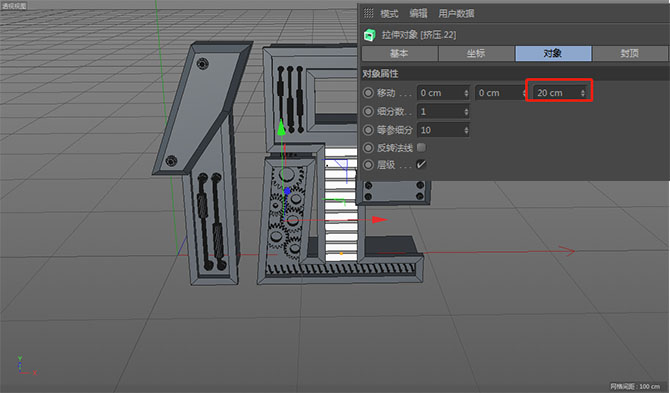Click the dotted grip icon beside 模式
Viewport: 670px width, 393px height.
coord(368,13)
